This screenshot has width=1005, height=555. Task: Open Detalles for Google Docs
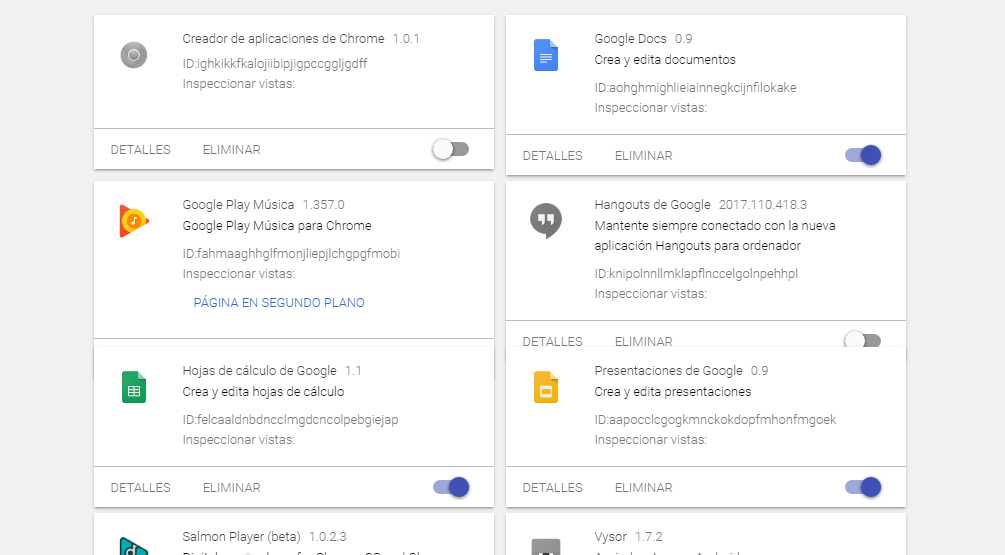[552, 155]
